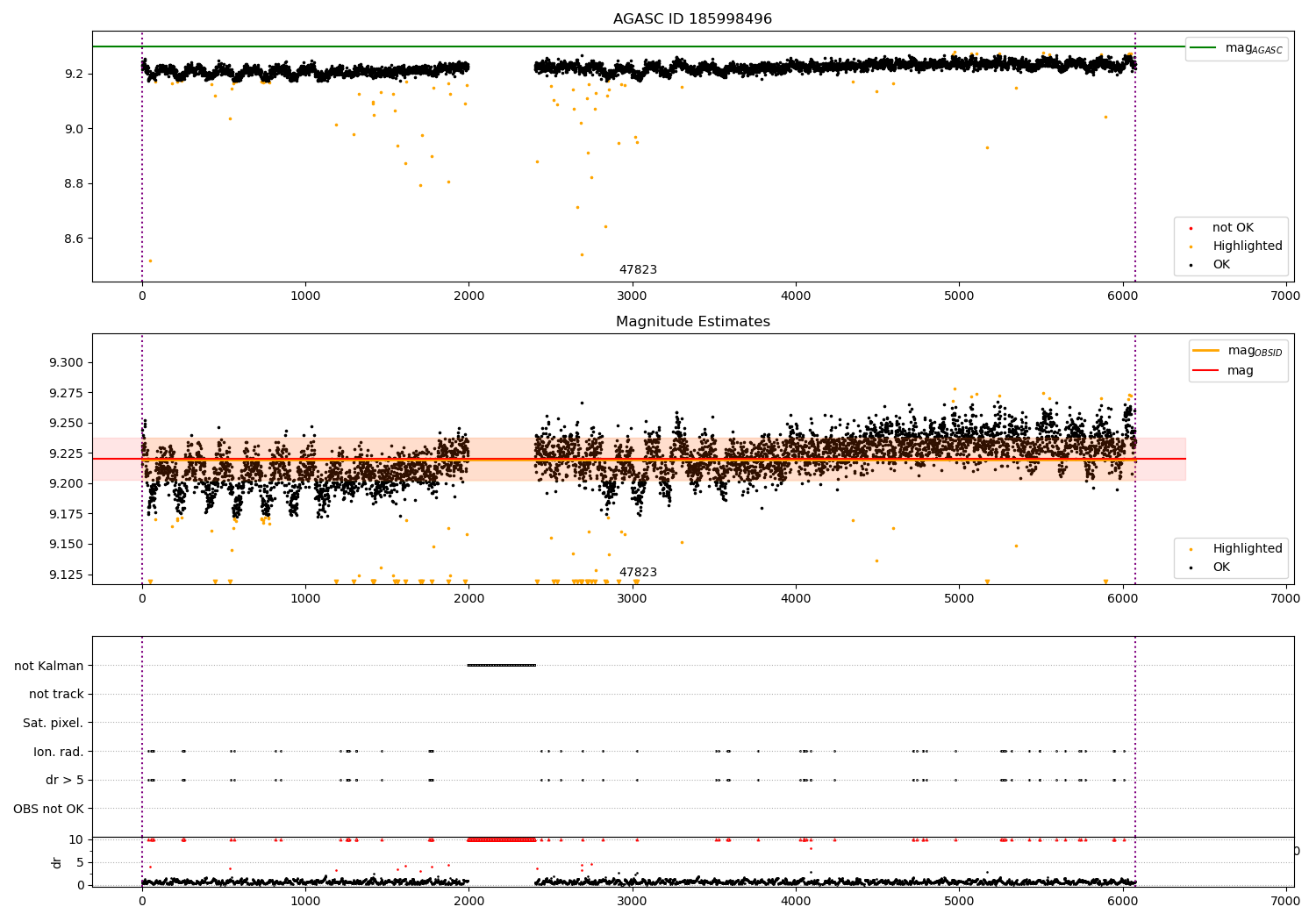The height and width of the screenshot is (921, 1316).
Task: Click "Highlighted" in the Magnitude Estimates legend
Action: pos(1248,549)
